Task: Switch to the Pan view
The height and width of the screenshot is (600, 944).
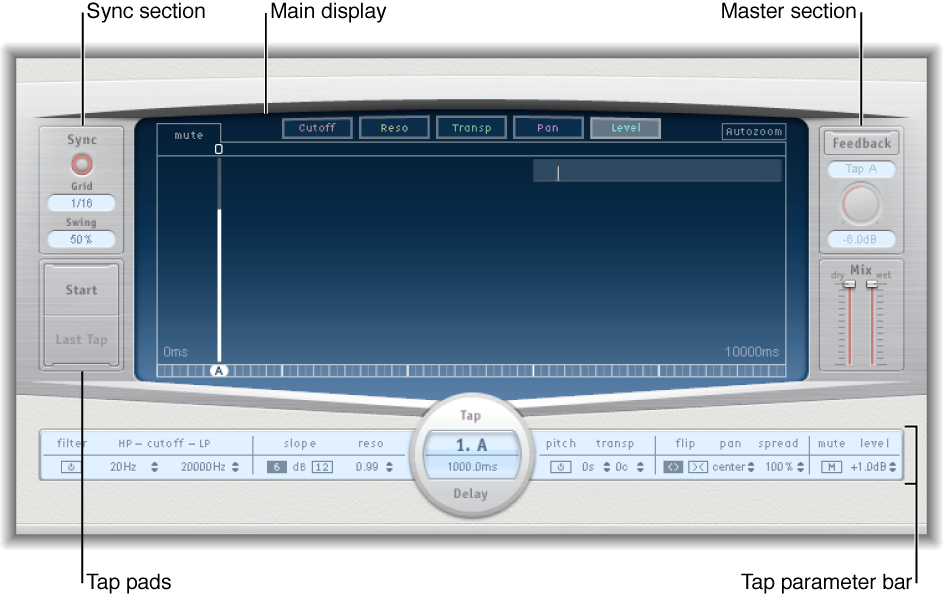Action: pyautogui.click(x=548, y=127)
